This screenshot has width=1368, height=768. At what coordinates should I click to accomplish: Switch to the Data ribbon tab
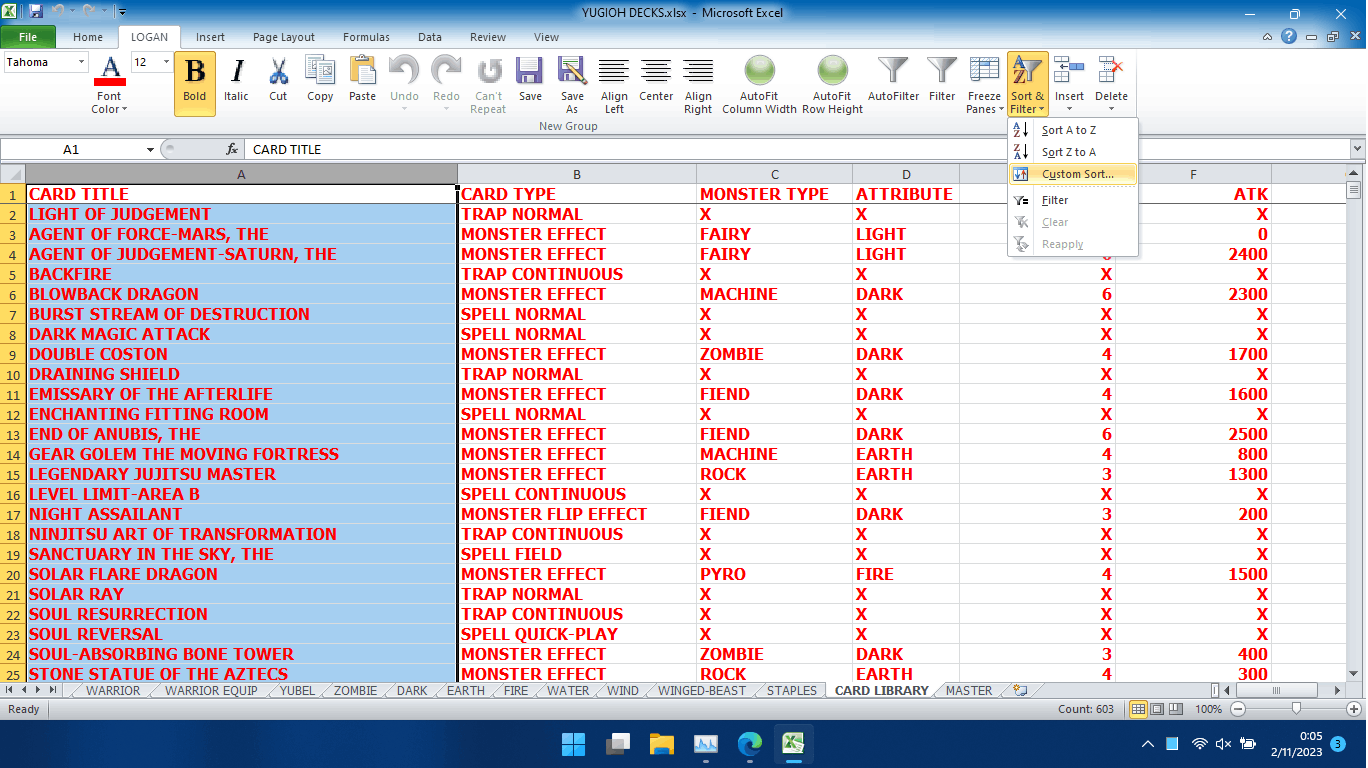coord(430,37)
